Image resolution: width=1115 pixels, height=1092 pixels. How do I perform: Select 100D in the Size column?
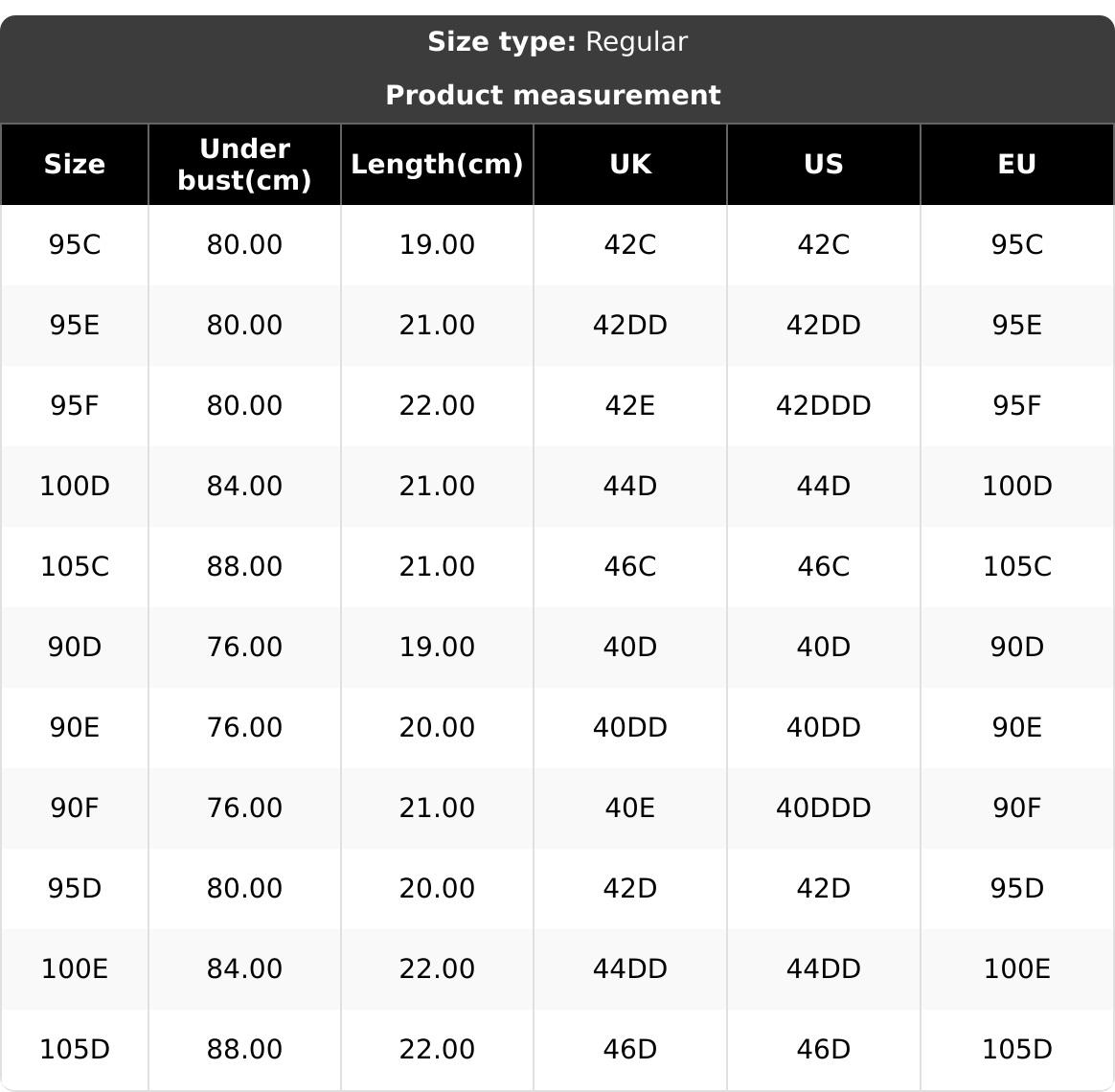[75, 487]
